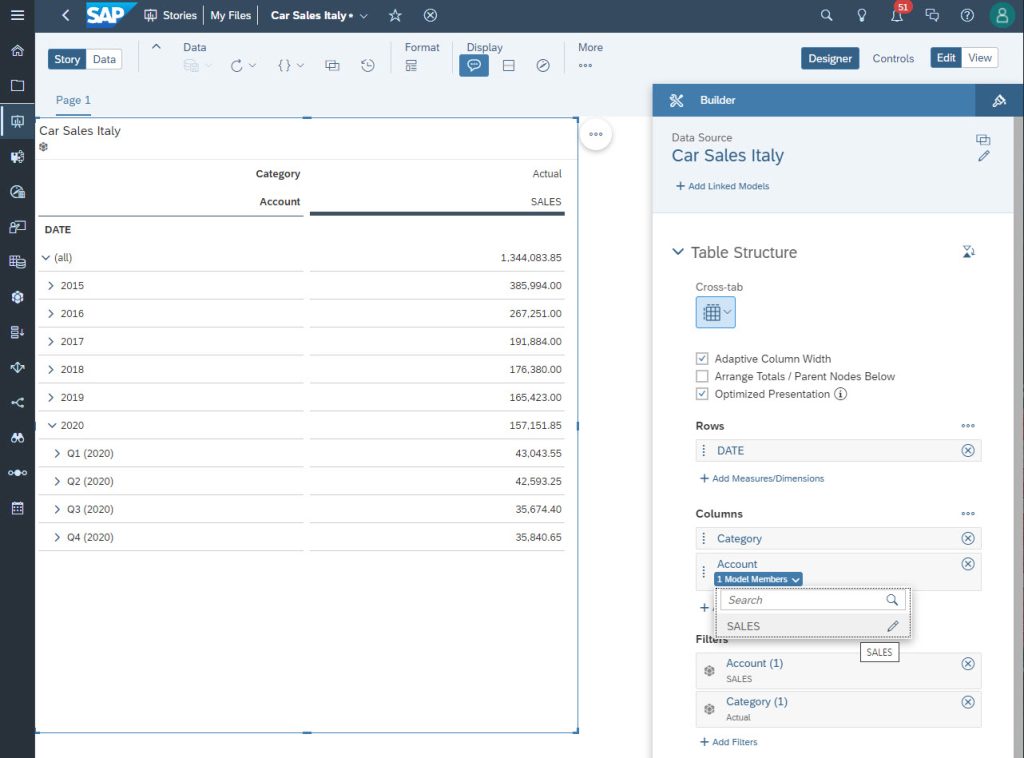Collapse the toolbar with up chevron
Image resolution: width=1024 pixels, height=758 pixels.
[x=156, y=46]
